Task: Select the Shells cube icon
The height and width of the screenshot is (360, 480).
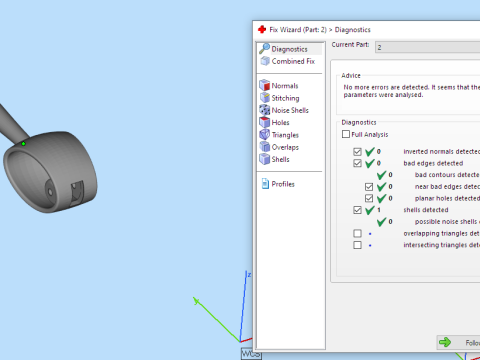Action: pos(265,159)
